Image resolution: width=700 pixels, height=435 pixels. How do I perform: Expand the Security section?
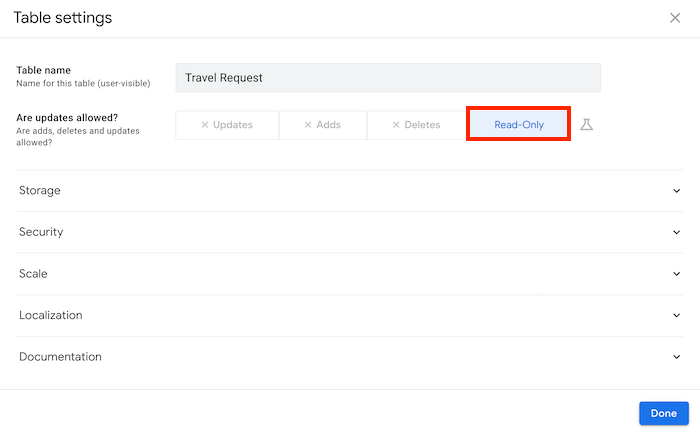(350, 232)
